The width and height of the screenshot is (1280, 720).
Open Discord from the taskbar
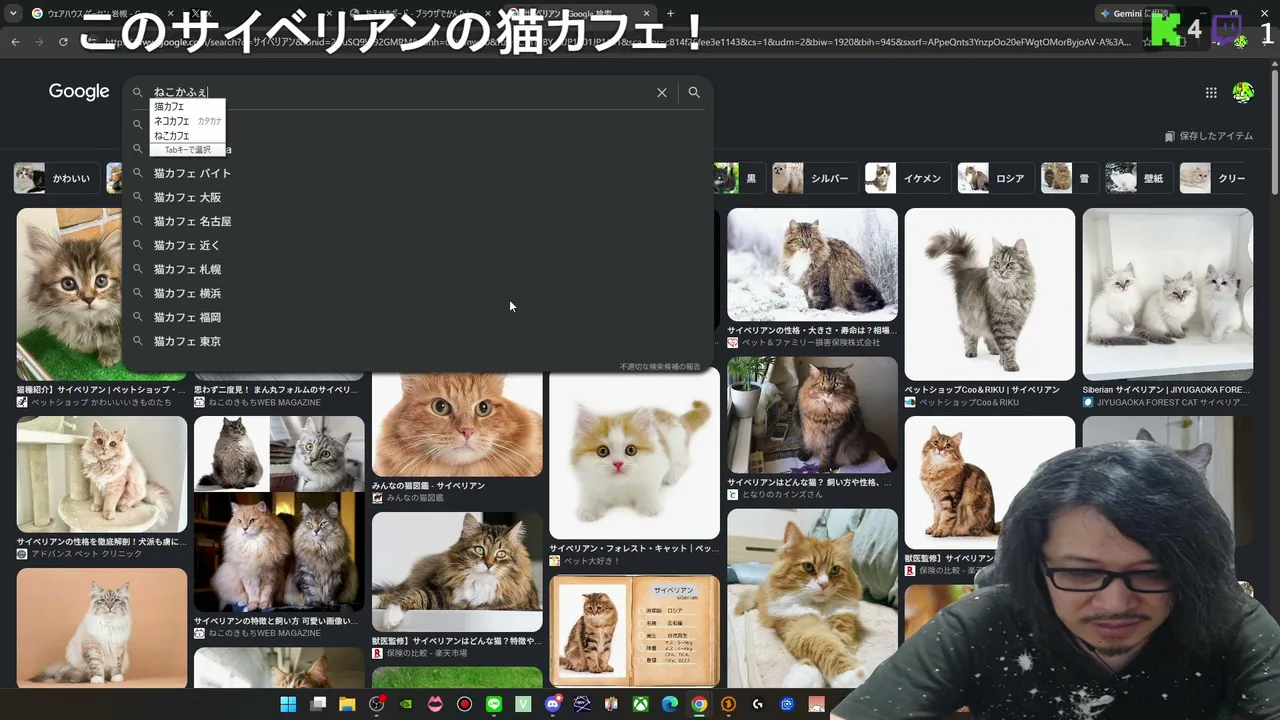(553, 704)
